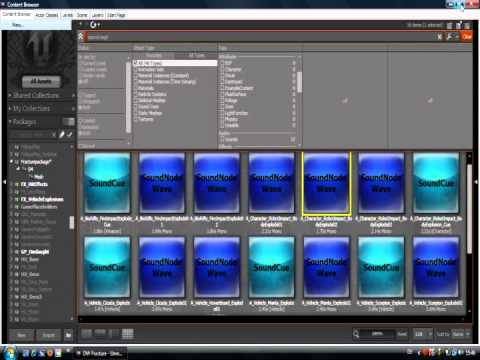This screenshot has width=480, height=360.
Task: Open the Windows Start menu
Action: [x=9, y=353]
